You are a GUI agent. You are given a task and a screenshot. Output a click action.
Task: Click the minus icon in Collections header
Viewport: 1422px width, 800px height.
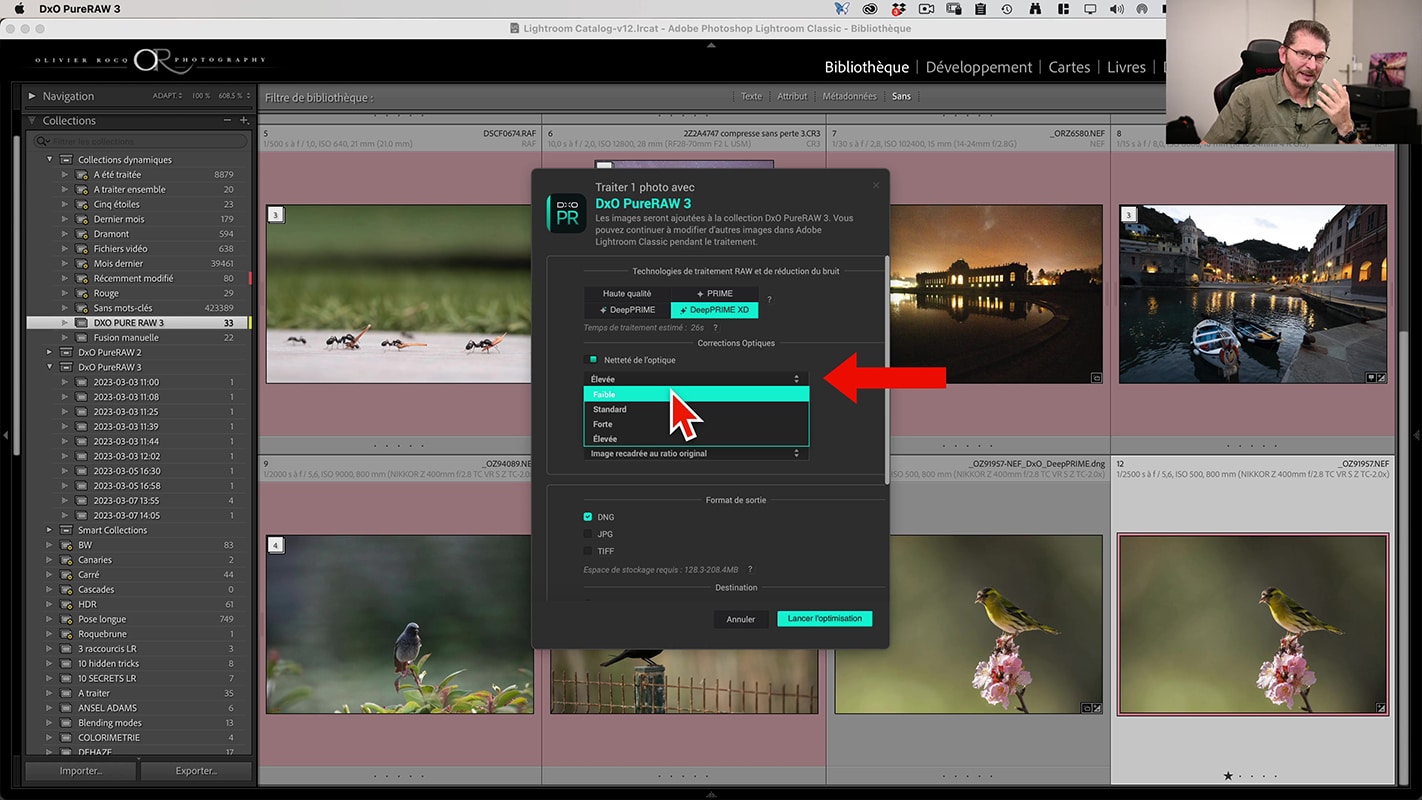pos(228,120)
